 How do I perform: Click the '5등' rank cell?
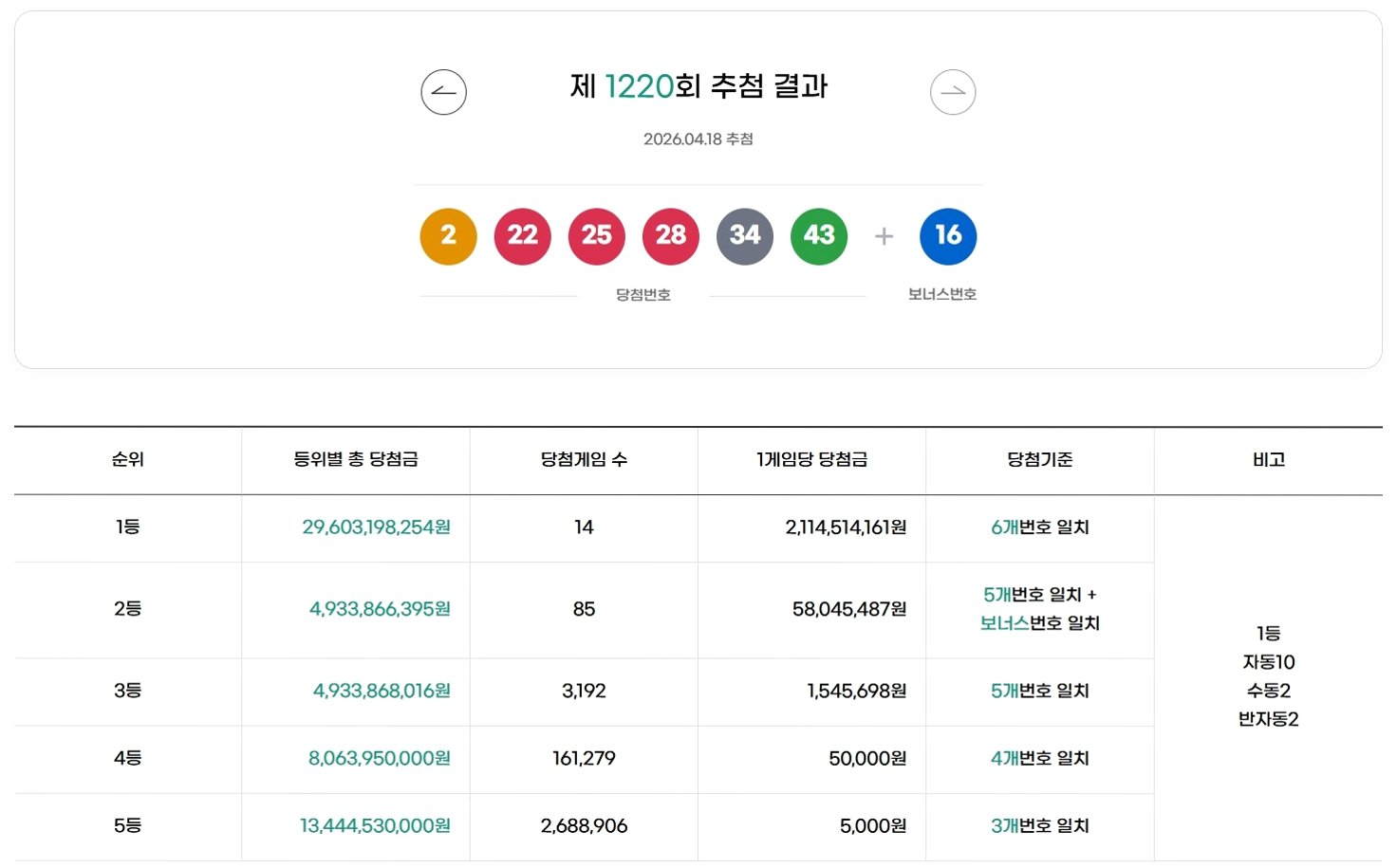point(128,826)
